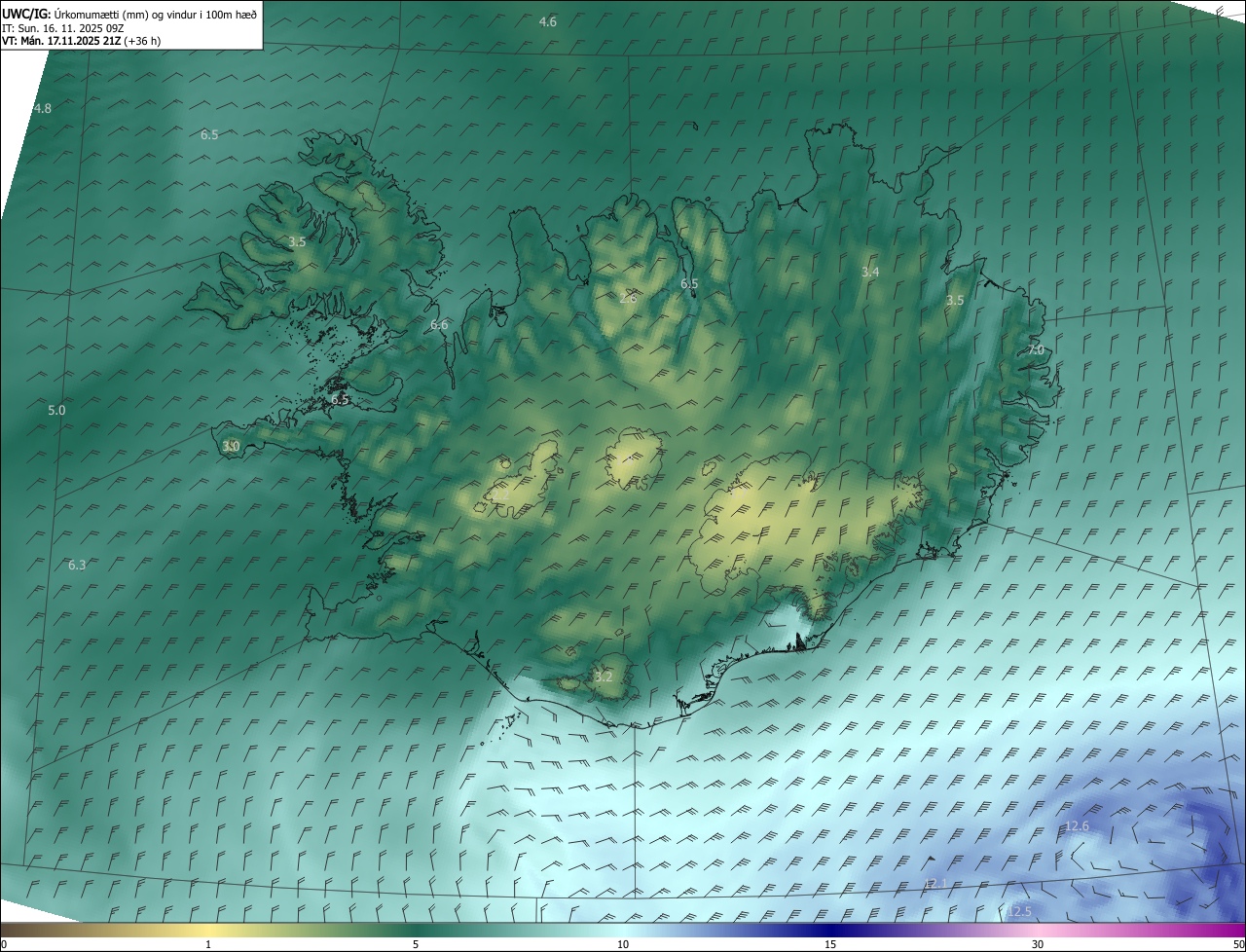Click the color scale tick labeled 0

click(4, 944)
